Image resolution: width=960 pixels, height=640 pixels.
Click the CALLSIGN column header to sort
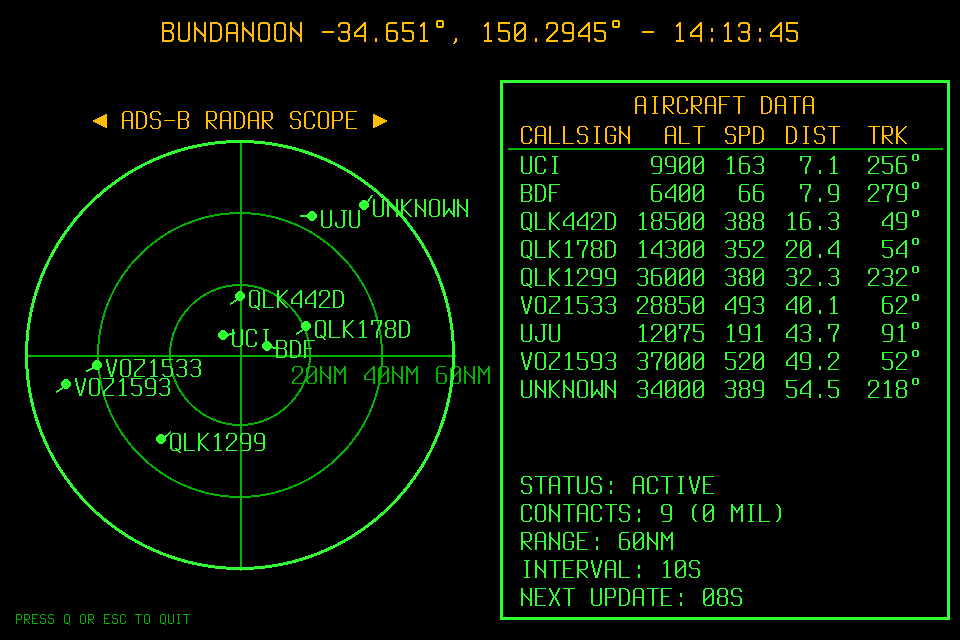pos(574,135)
